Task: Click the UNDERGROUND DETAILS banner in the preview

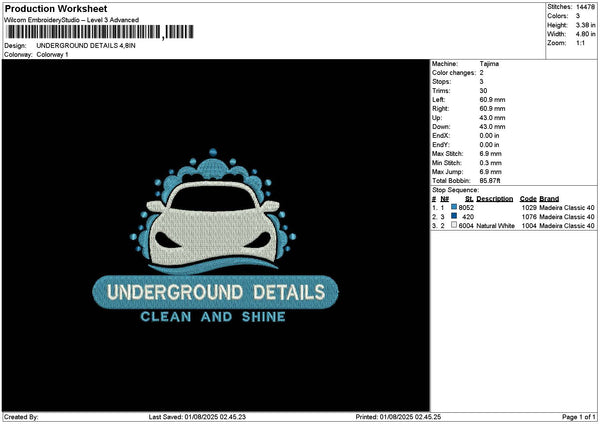Action: (214, 292)
